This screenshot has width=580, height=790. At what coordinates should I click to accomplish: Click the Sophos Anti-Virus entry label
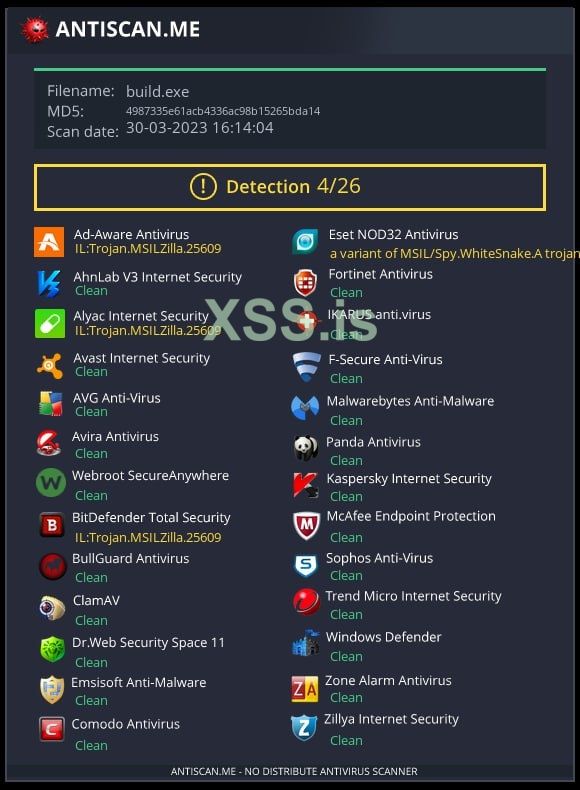point(379,558)
